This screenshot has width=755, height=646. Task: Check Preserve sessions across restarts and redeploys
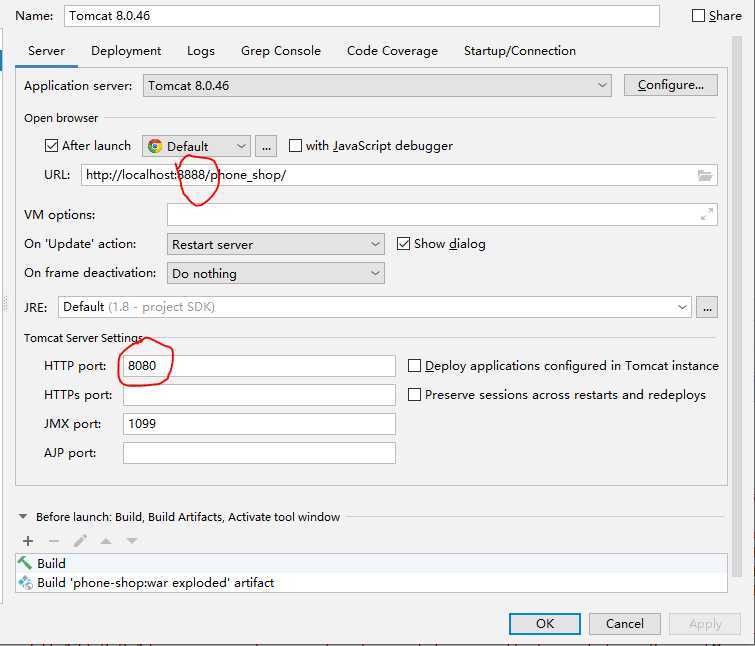point(414,395)
